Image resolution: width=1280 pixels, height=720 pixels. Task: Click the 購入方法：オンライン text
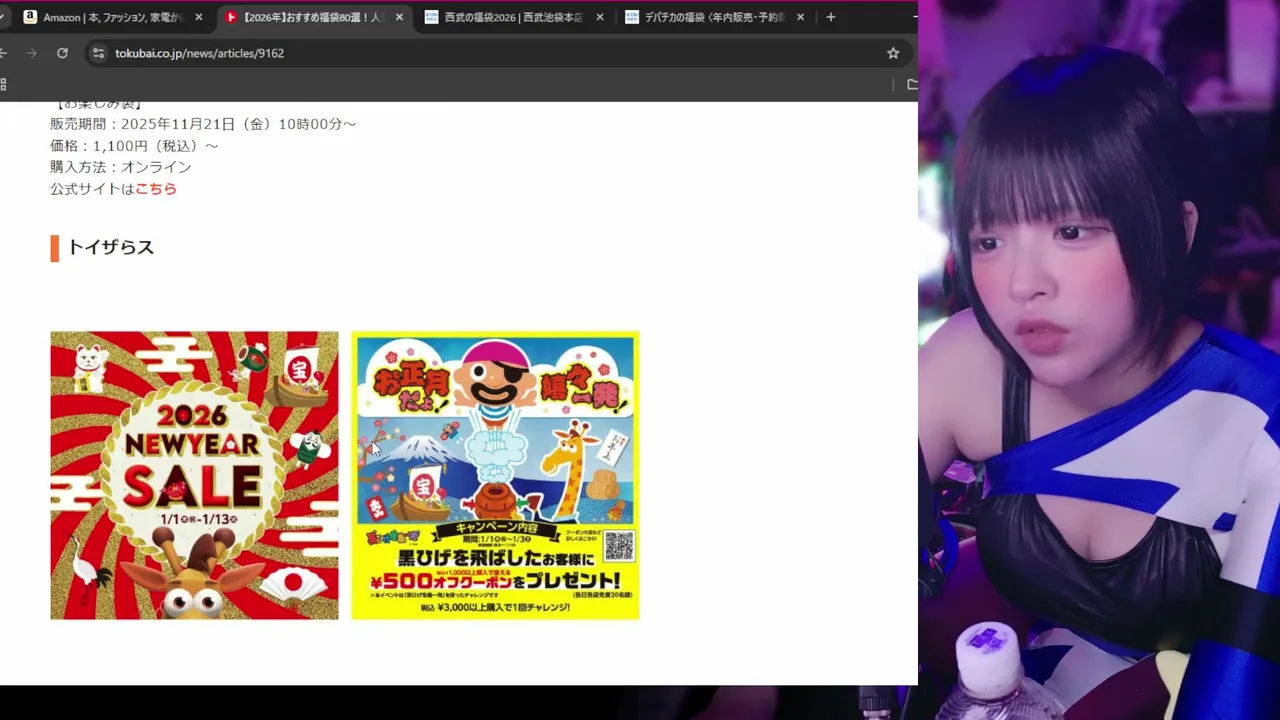[x=120, y=167]
